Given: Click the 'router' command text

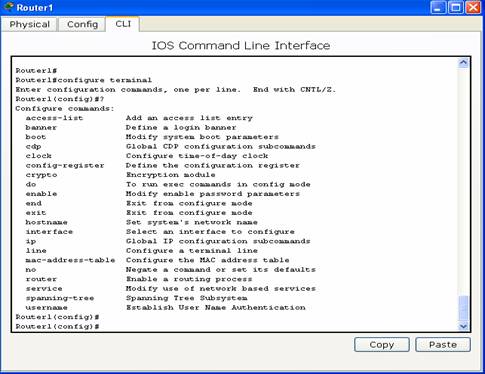Looking at the screenshot, I should click(x=41, y=279).
